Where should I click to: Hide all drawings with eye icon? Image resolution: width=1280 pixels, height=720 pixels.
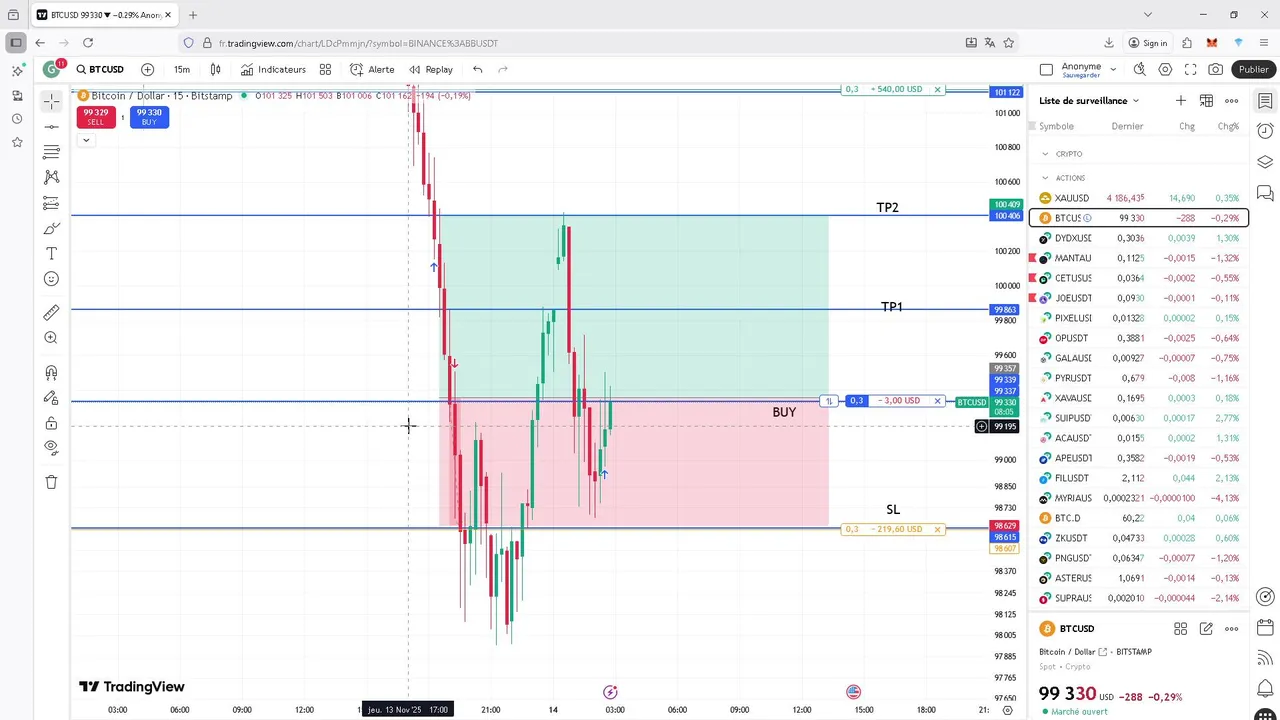click(51, 448)
